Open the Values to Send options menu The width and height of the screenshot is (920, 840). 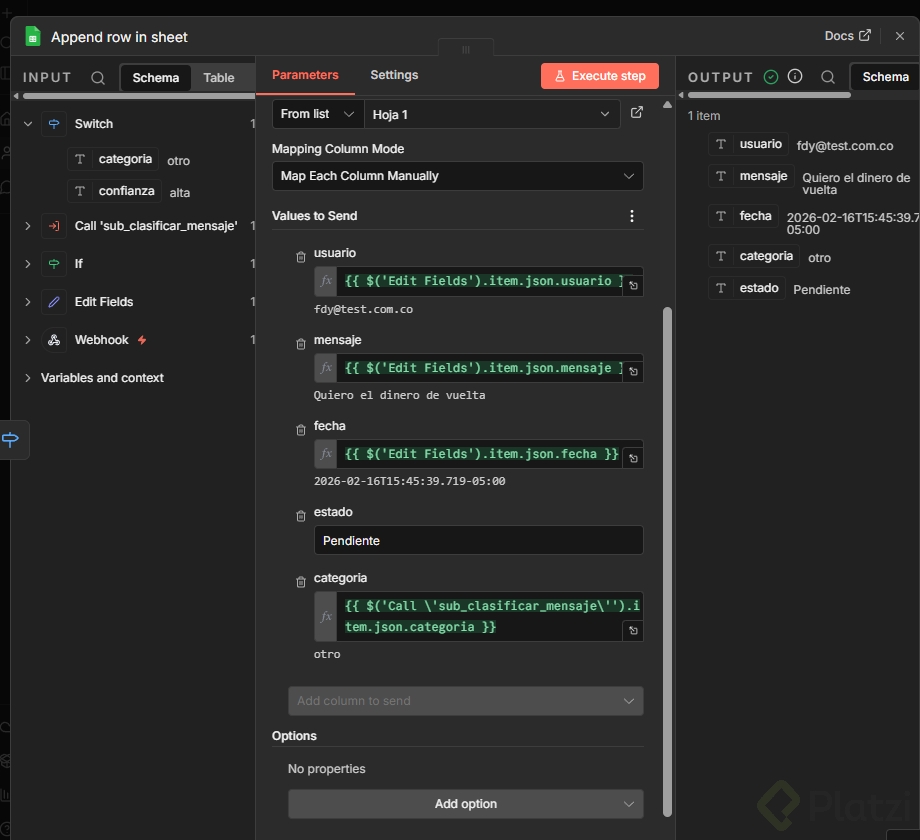[631, 216]
